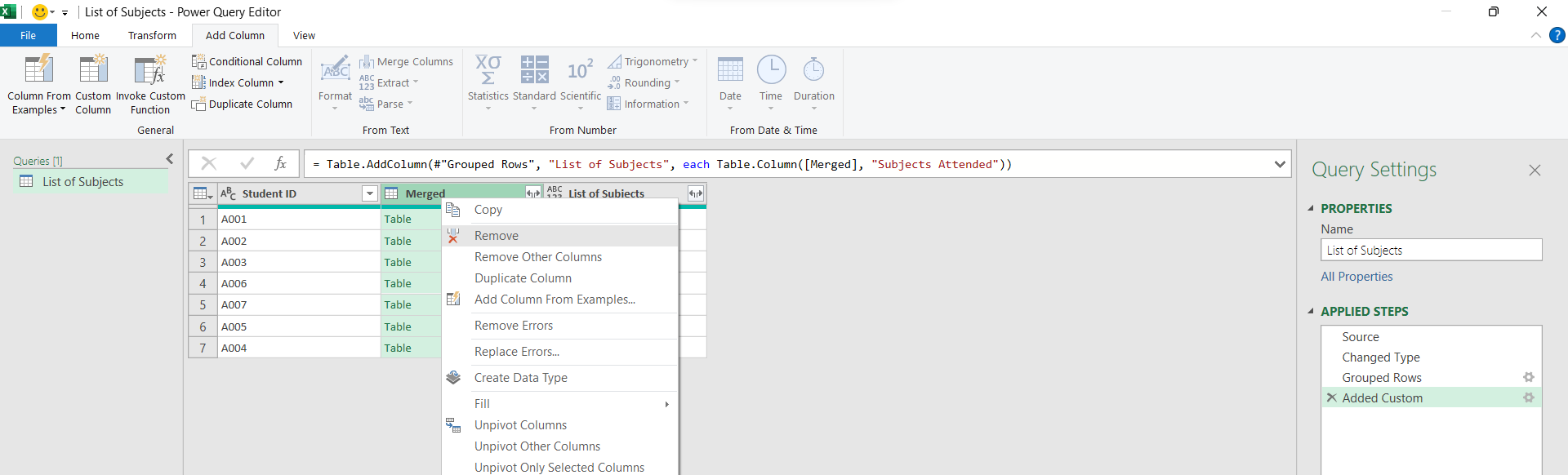
Task: Choose Unpivot Other Columns
Action: pos(560,446)
